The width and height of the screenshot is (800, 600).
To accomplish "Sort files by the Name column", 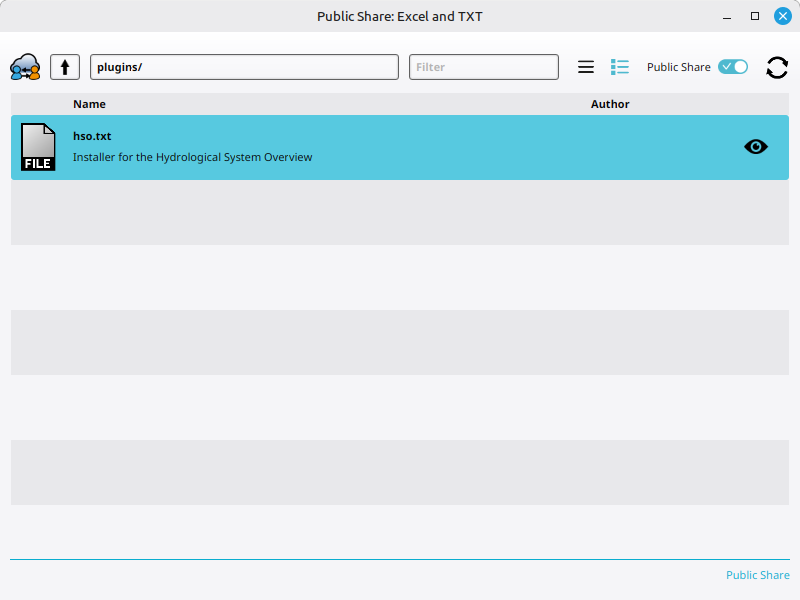I will click(x=89, y=103).
